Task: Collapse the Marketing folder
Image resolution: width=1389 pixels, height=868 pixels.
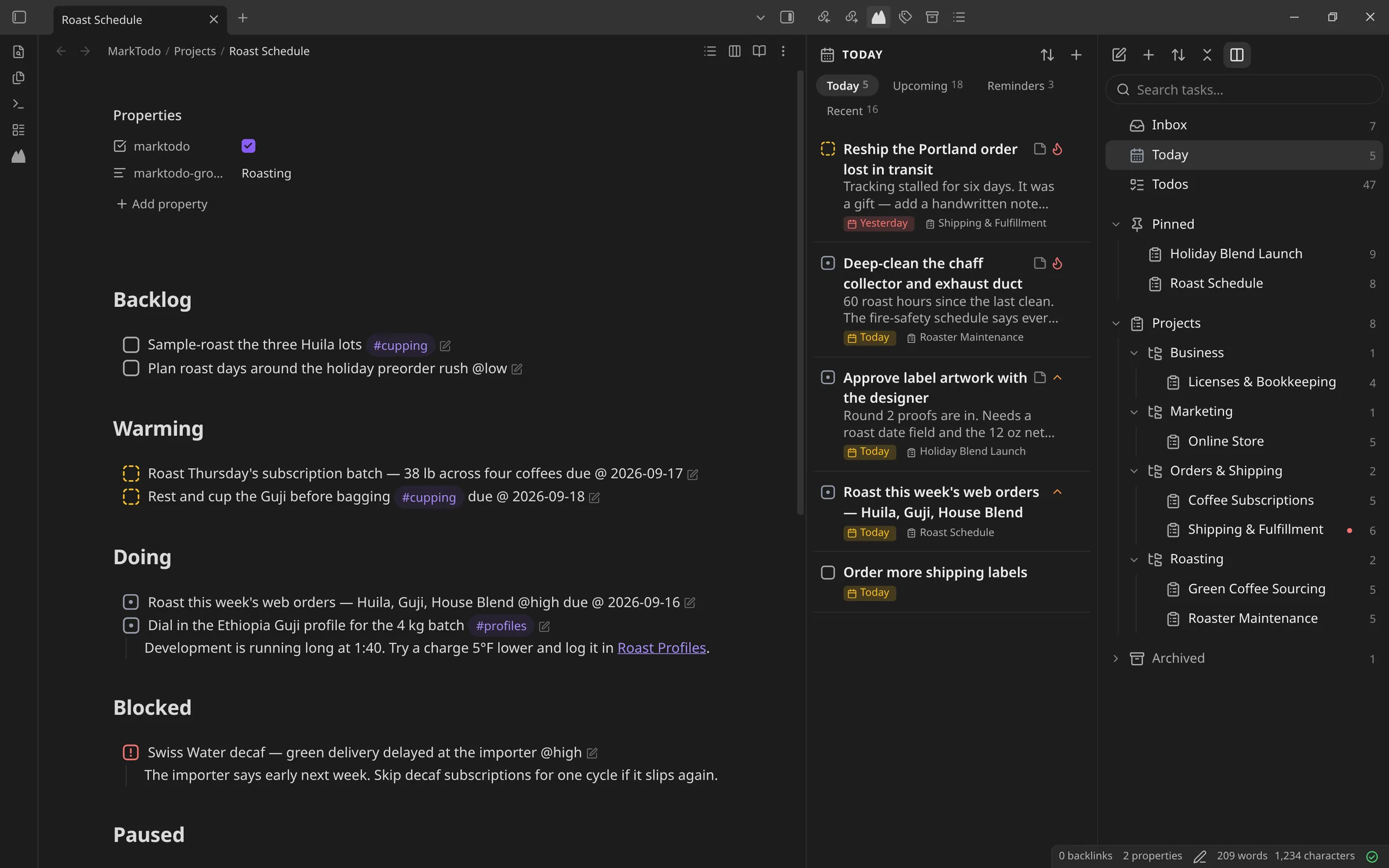Action: (1134, 412)
